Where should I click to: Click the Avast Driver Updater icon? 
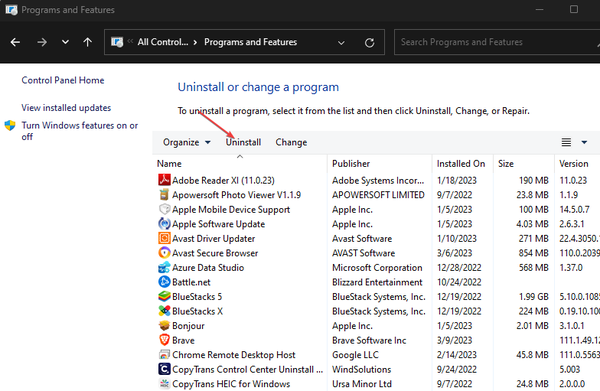click(164, 238)
